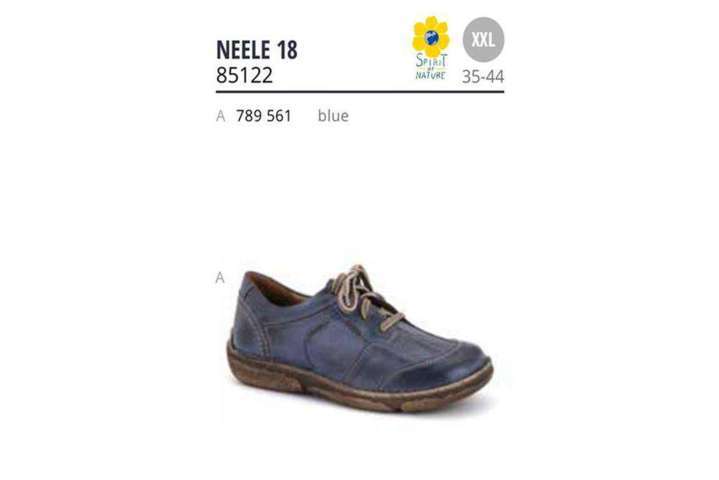
Task: Click the black divider line under the title
Action: coord(360,92)
